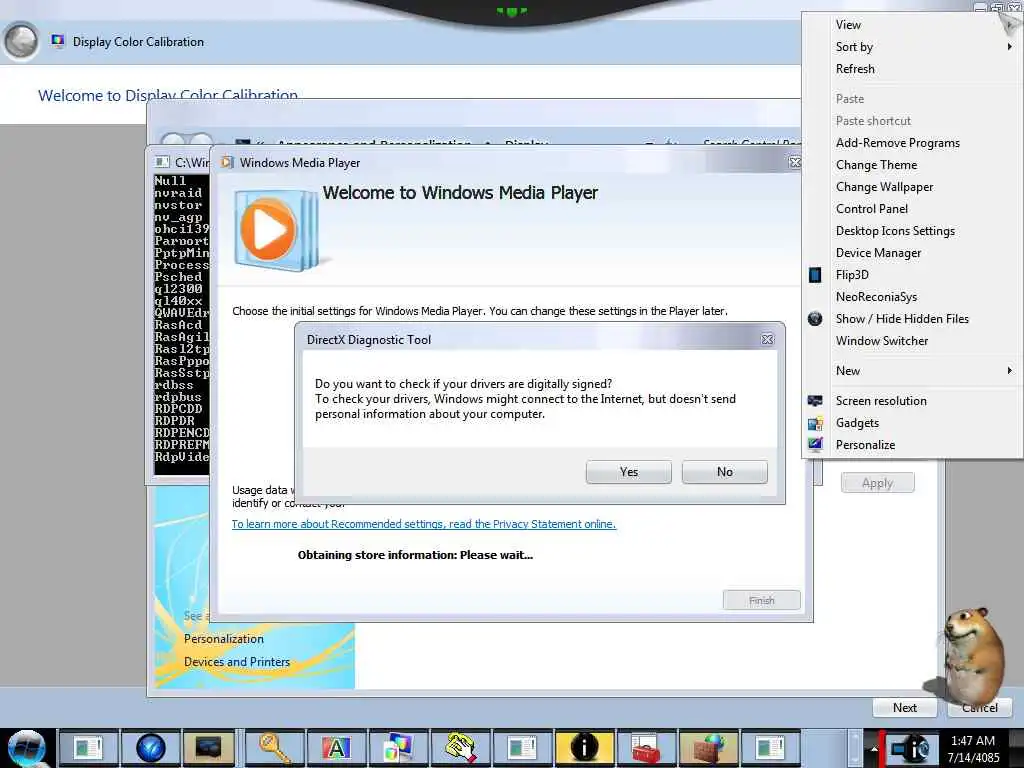This screenshot has height=768, width=1024.
Task: Close the Windows Media Player setup window
Action: 795,163
